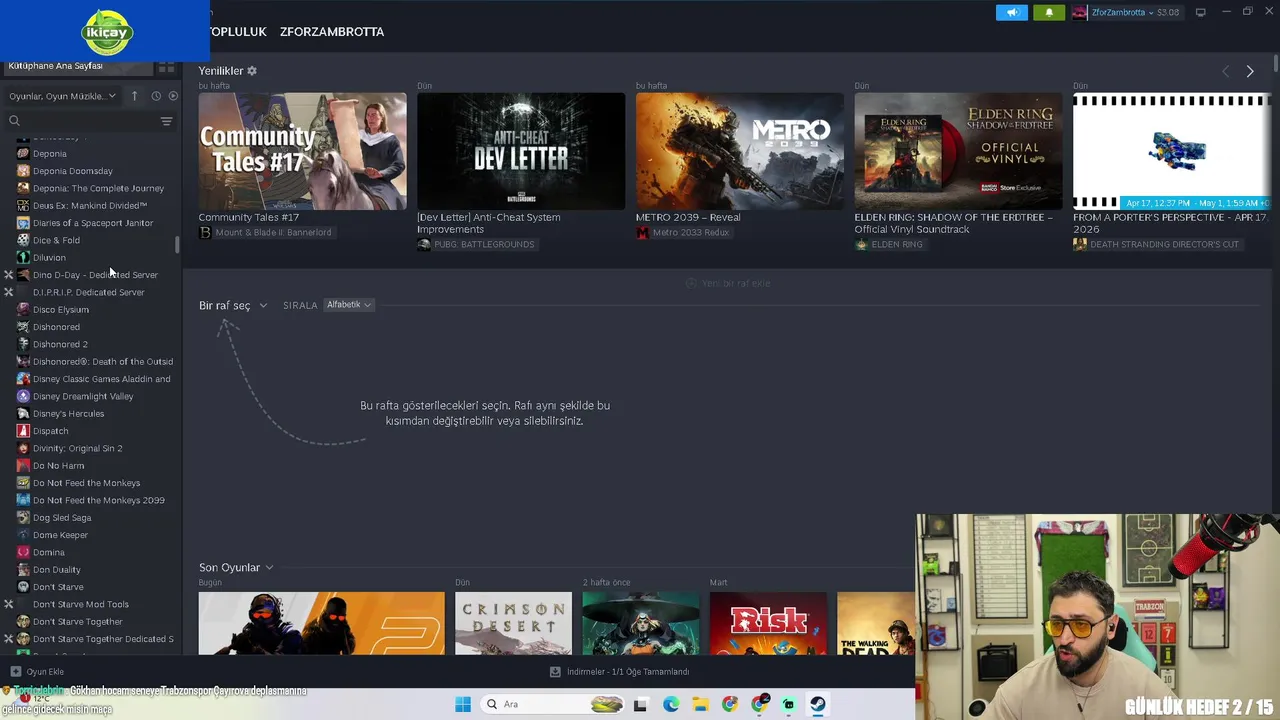The height and width of the screenshot is (720, 1280).
Task: Open Community Tales #17 news thumbnail
Action: click(302, 151)
